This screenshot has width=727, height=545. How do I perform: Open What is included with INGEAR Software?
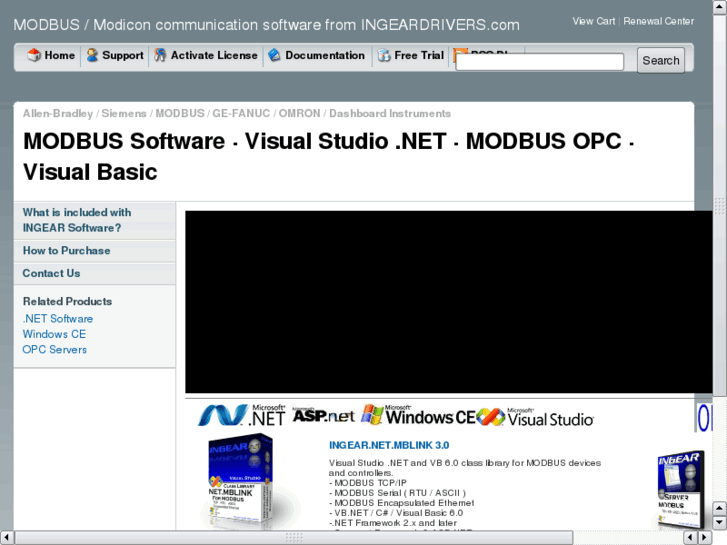(x=77, y=220)
